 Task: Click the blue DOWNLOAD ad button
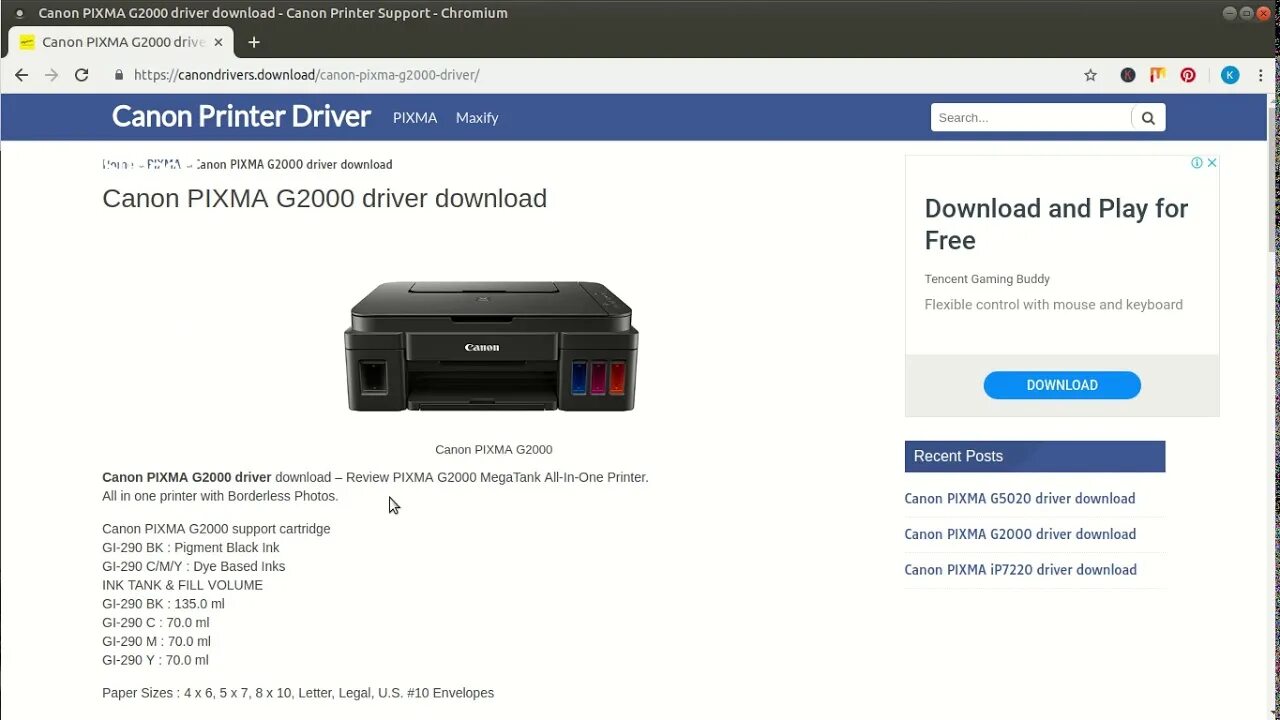click(x=1062, y=385)
